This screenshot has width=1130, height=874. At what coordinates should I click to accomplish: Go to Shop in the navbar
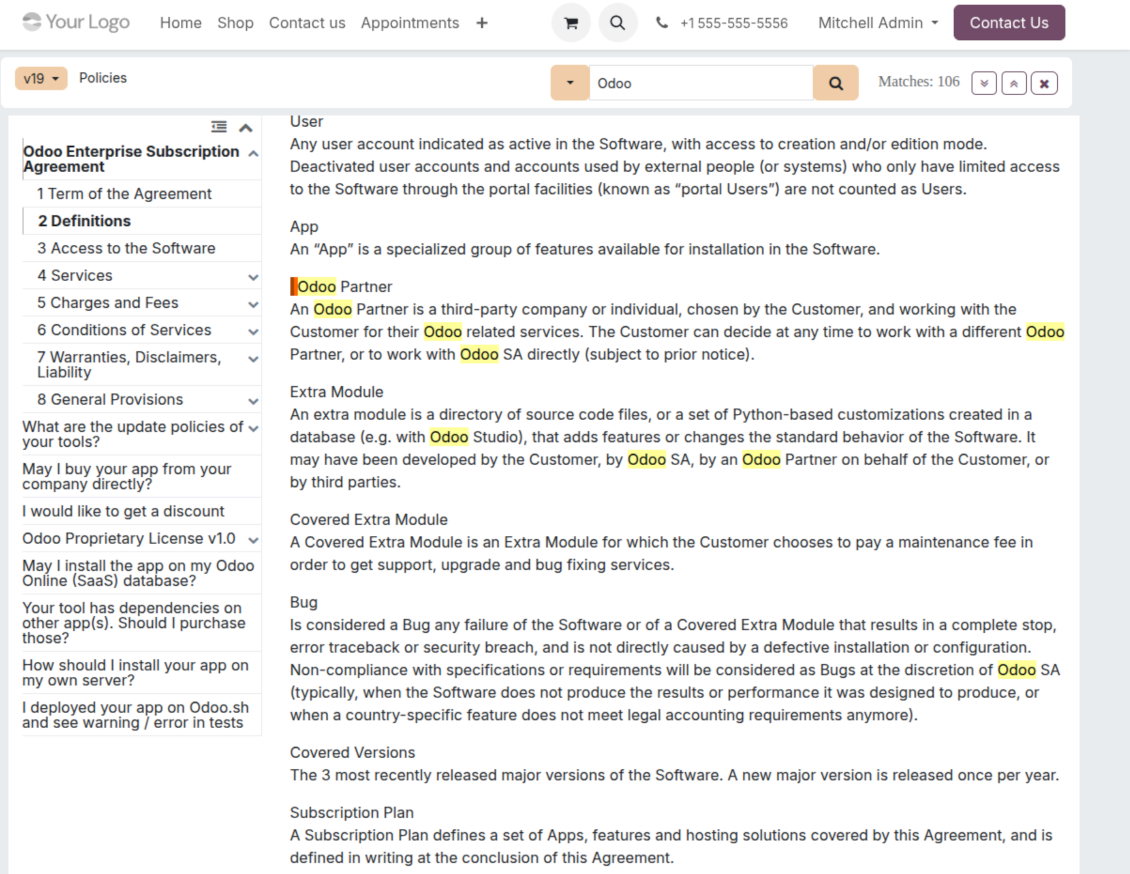click(235, 23)
